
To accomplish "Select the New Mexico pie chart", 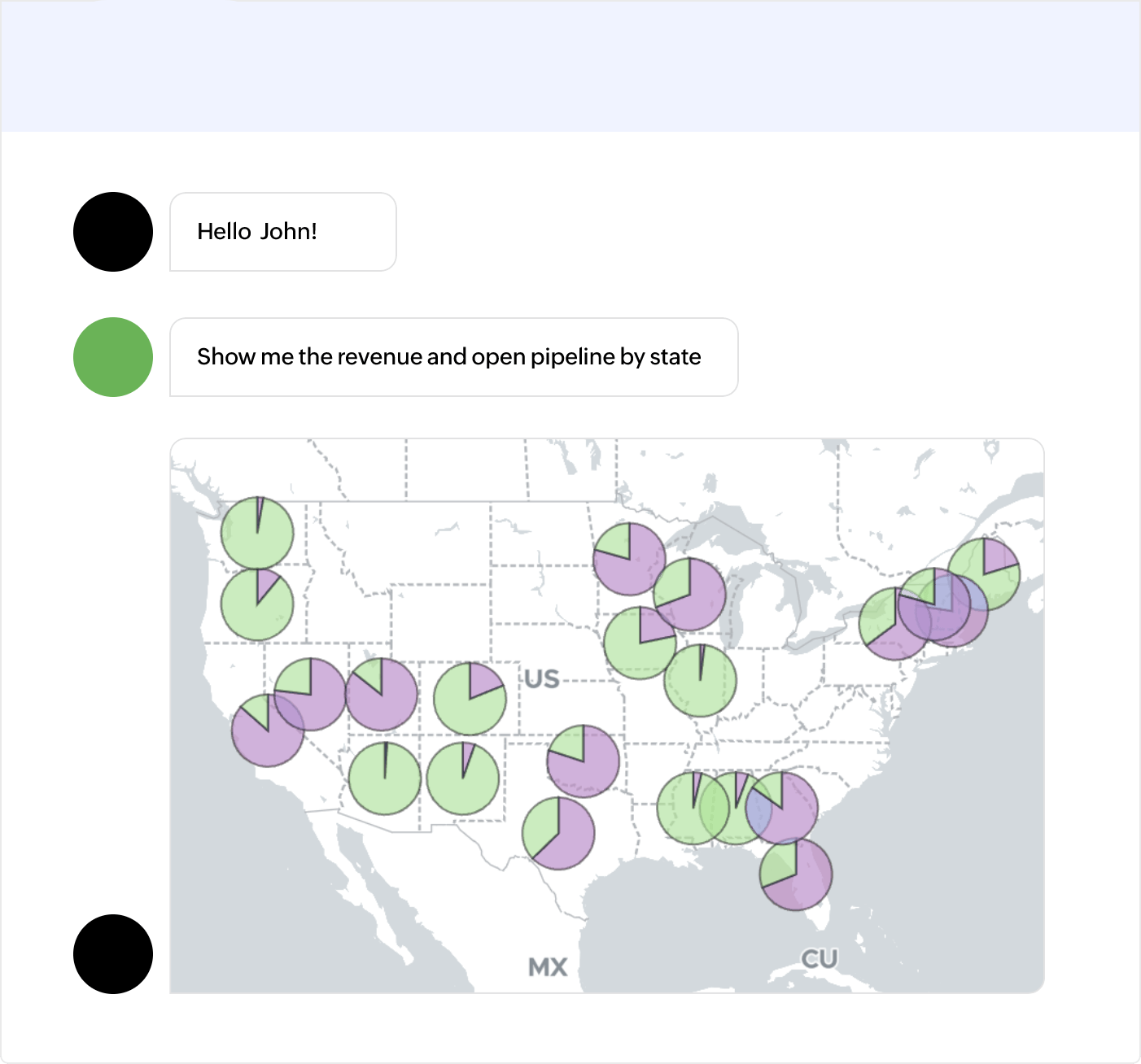I will [x=462, y=778].
